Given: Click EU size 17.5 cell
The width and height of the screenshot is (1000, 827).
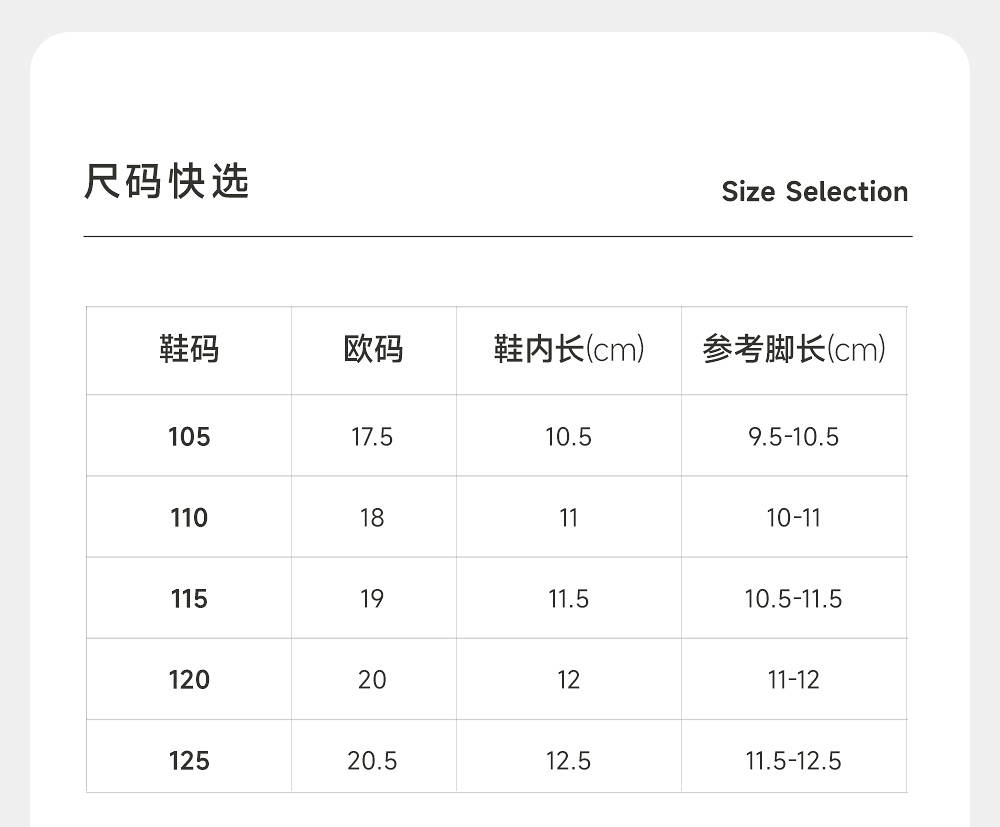Looking at the screenshot, I should (x=372, y=437).
